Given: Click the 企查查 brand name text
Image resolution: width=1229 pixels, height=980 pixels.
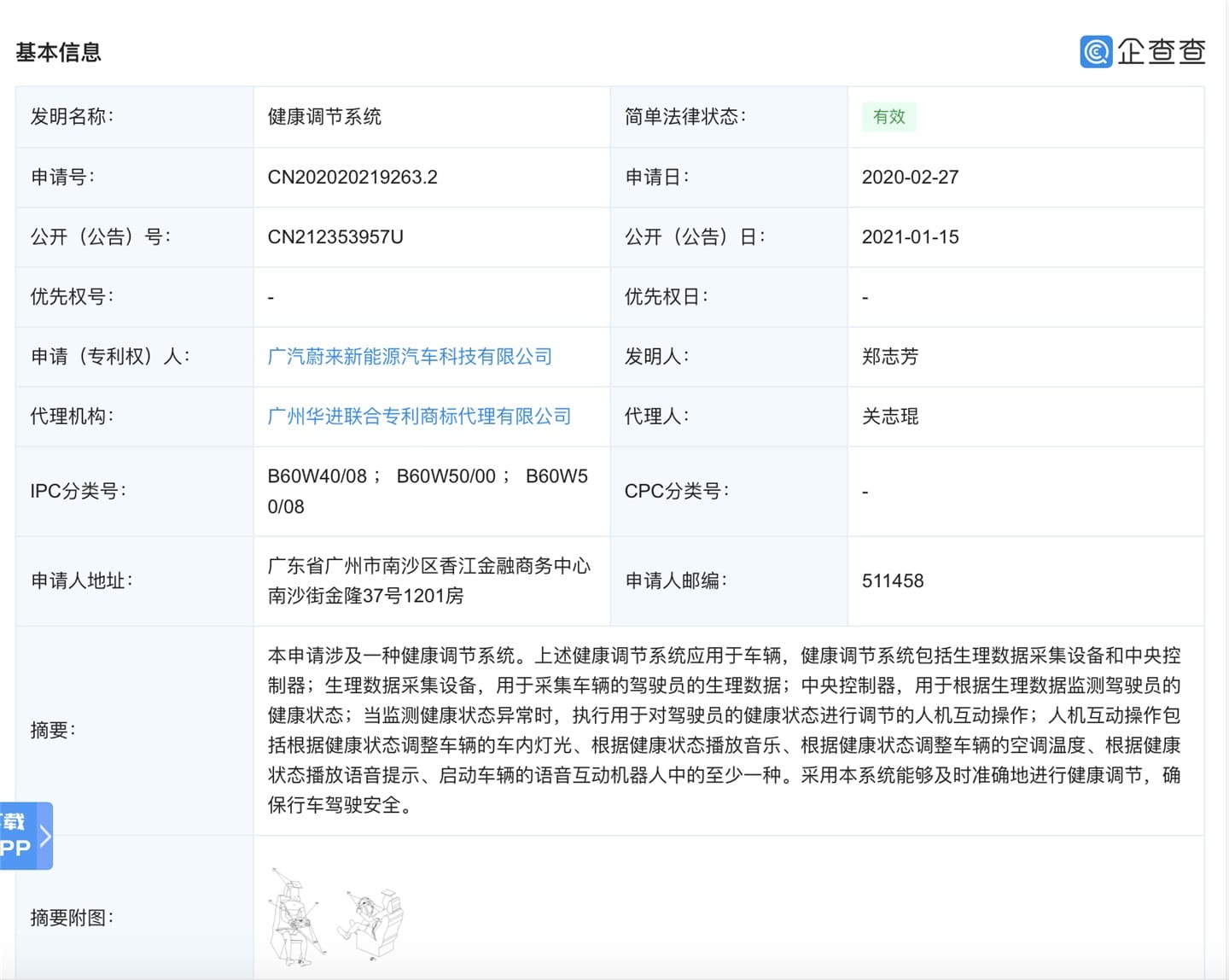Looking at the screenshot, I should [x=1161, y=51].
